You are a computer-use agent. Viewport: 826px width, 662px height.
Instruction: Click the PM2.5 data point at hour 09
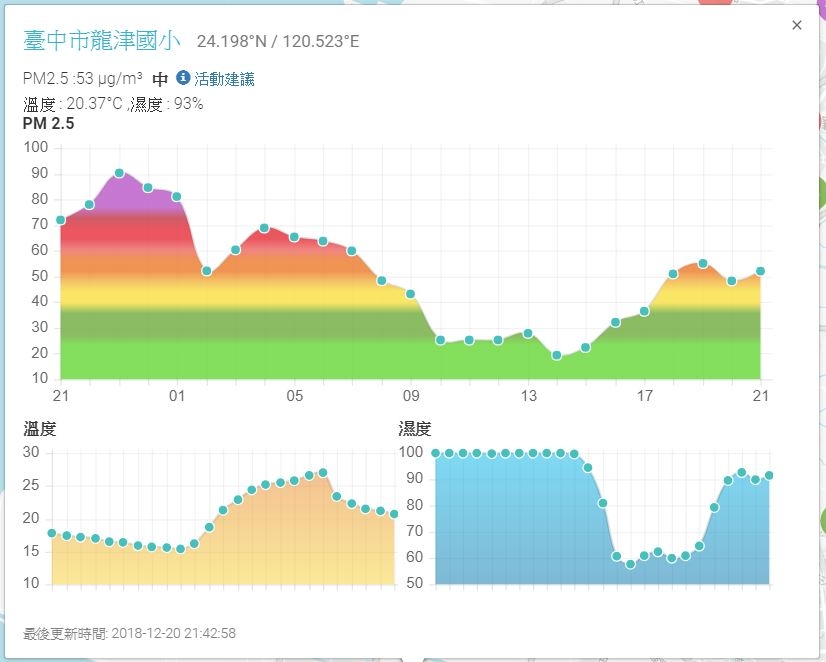(x=410, y=294)
